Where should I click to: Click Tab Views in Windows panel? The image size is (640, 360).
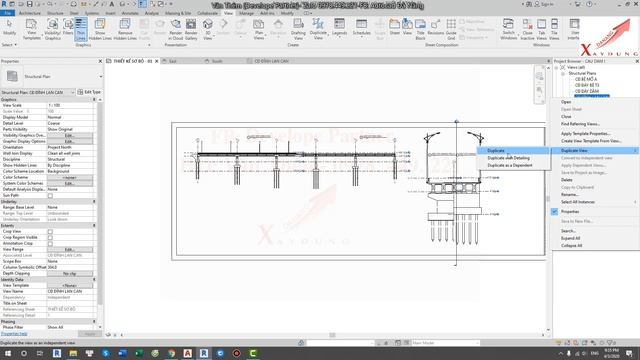(542, 29)
